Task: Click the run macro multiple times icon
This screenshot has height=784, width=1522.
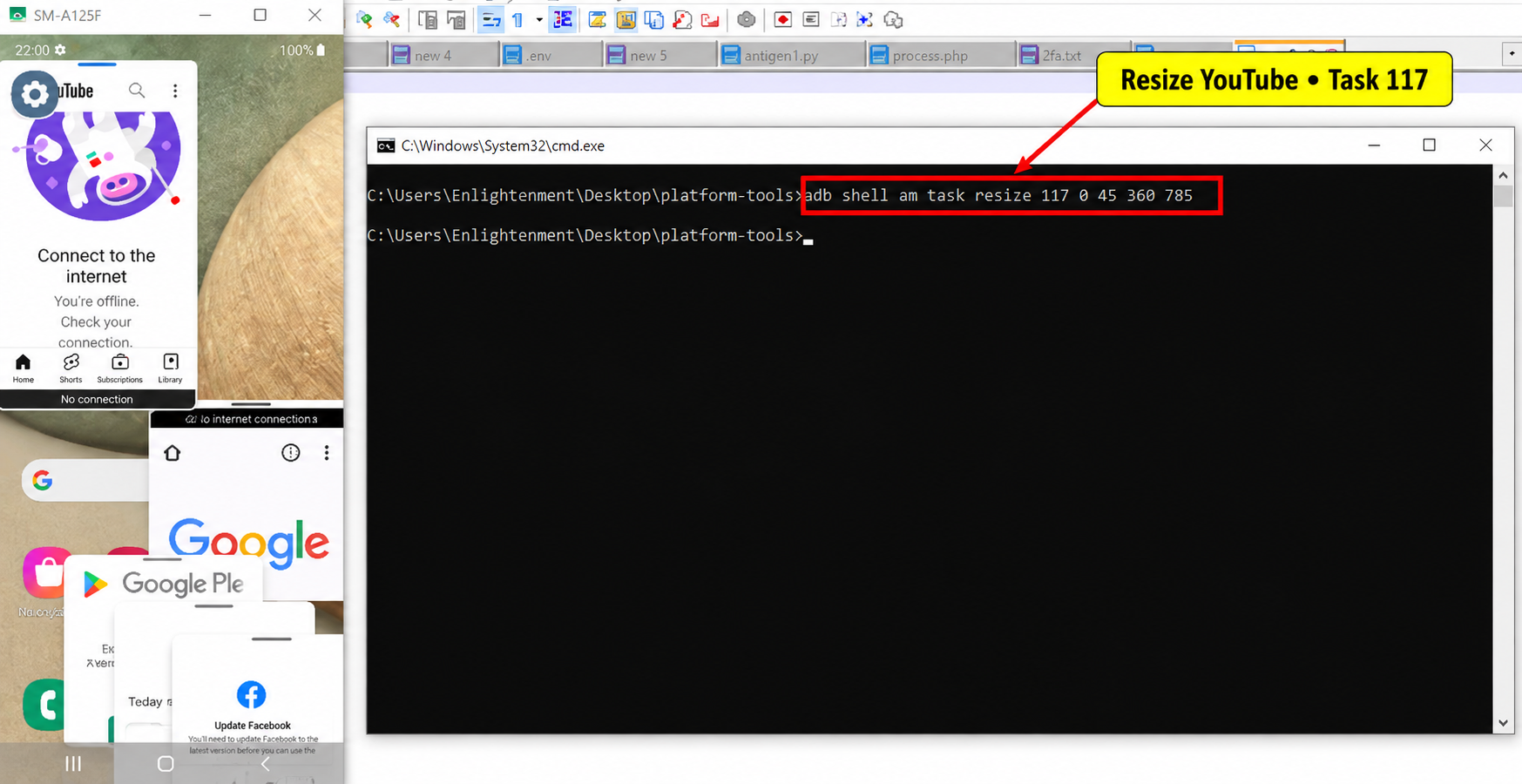Action: tap(865, 20)
